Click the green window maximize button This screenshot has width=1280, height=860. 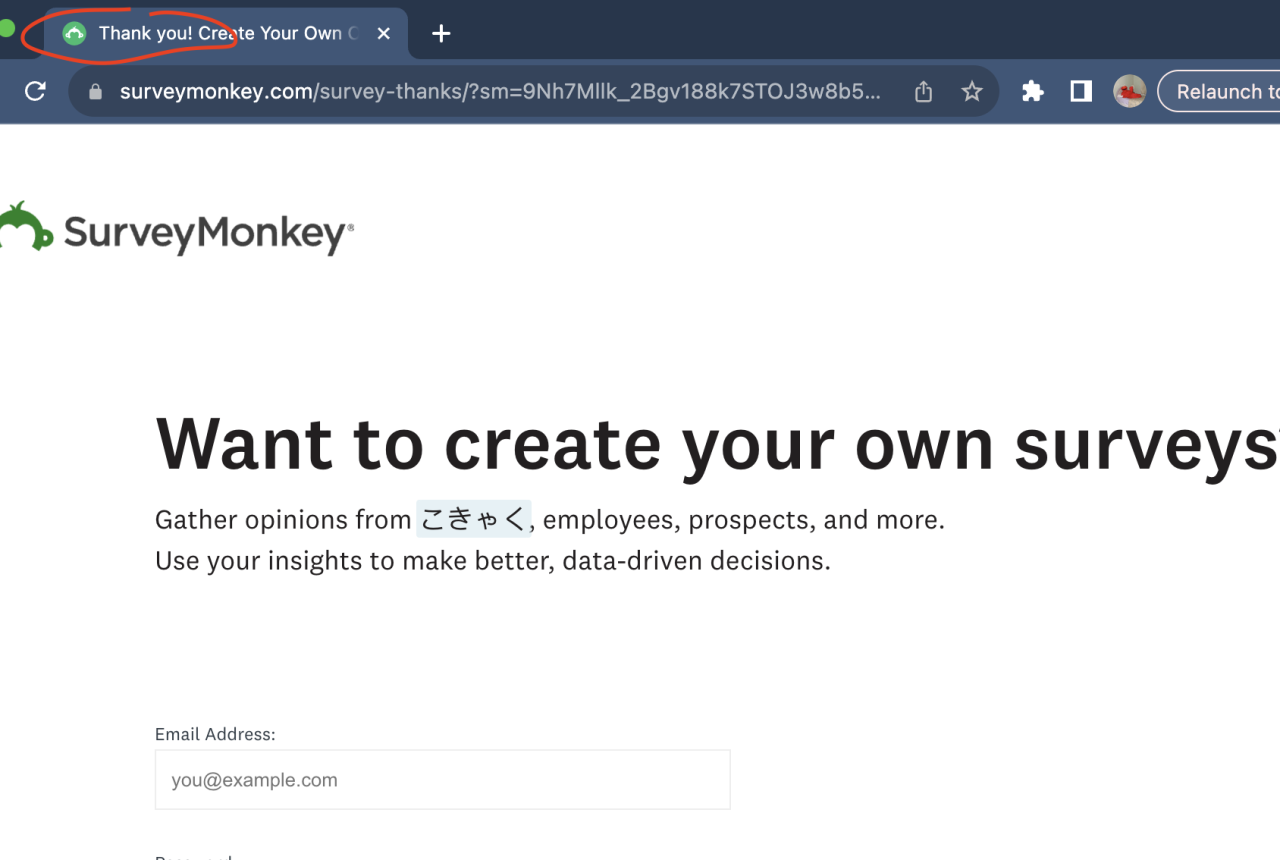[6, 28]
